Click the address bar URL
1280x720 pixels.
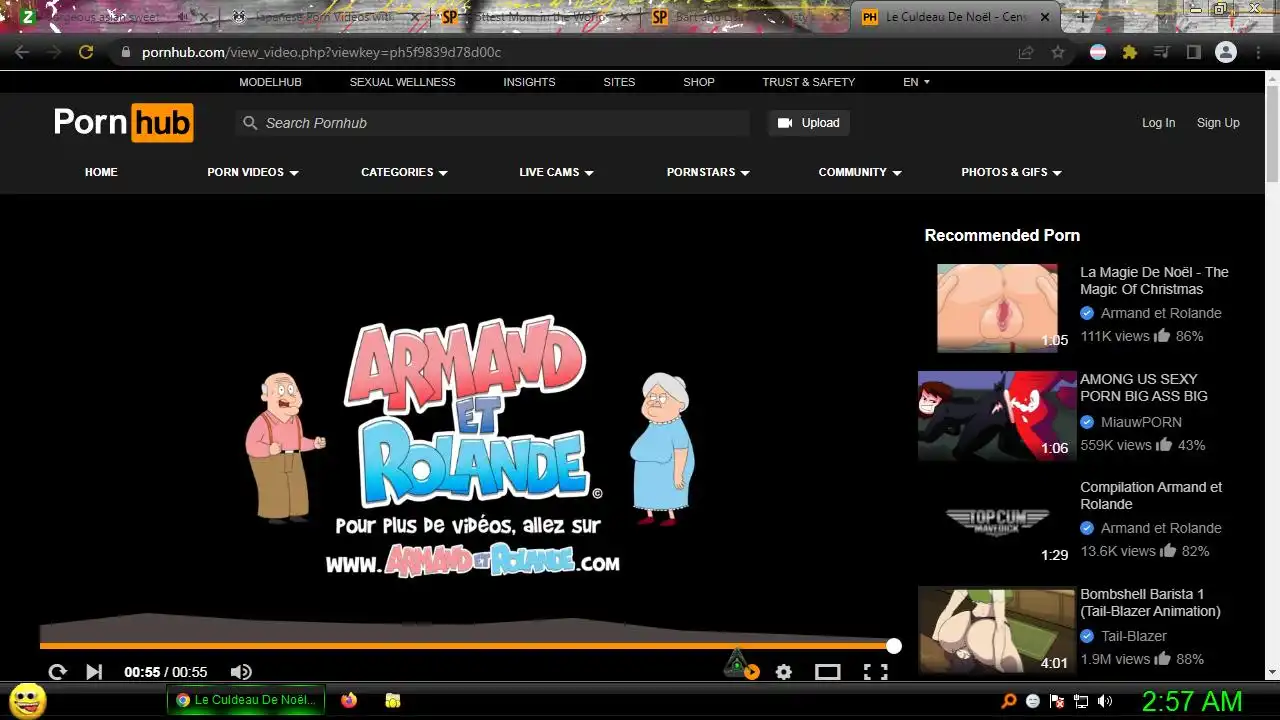click(x=321, y=52)
